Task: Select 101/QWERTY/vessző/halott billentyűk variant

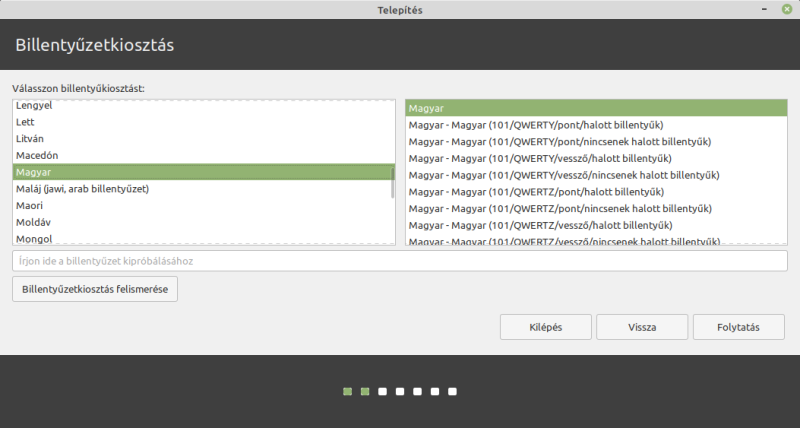Action: pyautogui.click(x=596, y=159)
